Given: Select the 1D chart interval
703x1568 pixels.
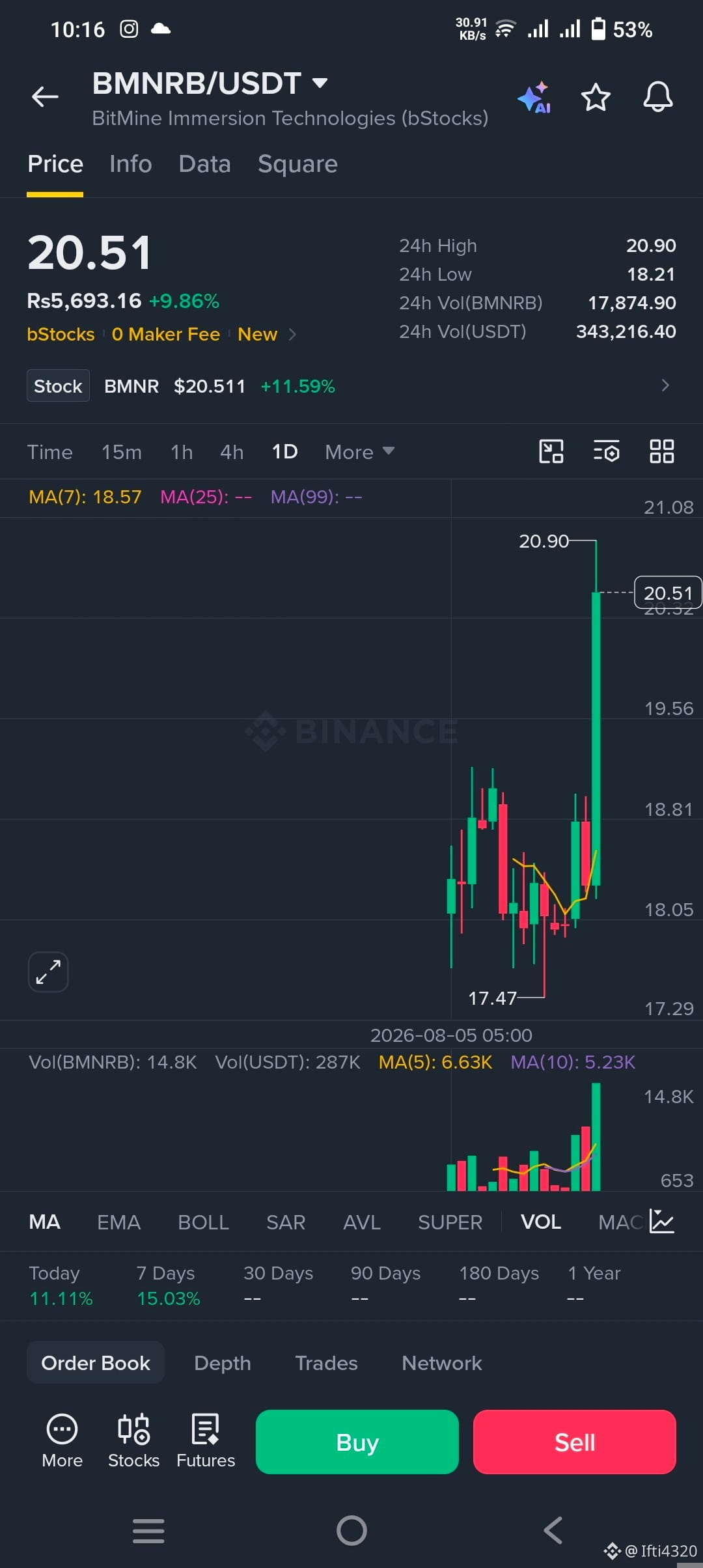Looking at the screenshot, I should (x=284, y=452).
